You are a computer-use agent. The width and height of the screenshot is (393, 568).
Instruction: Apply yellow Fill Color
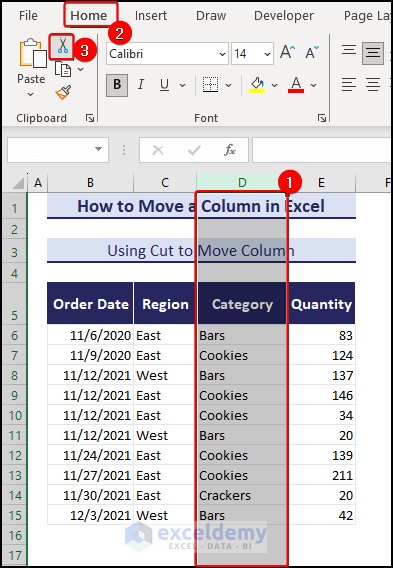coord(257,85)
